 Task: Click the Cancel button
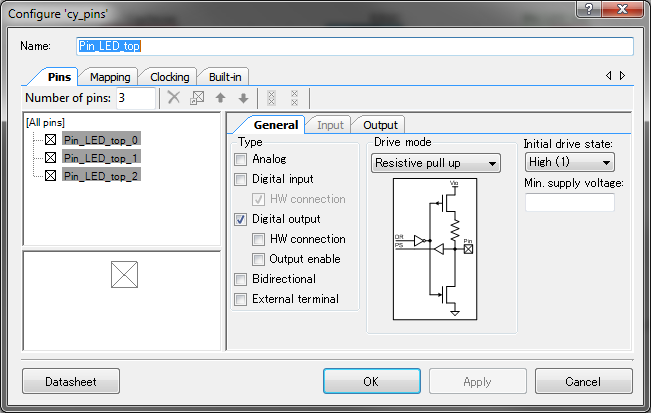pos(583,381)
